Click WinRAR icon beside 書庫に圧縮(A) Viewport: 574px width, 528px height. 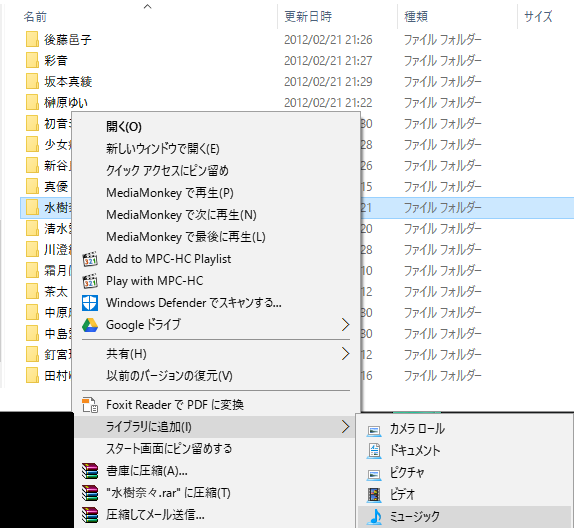pos(90,471)
